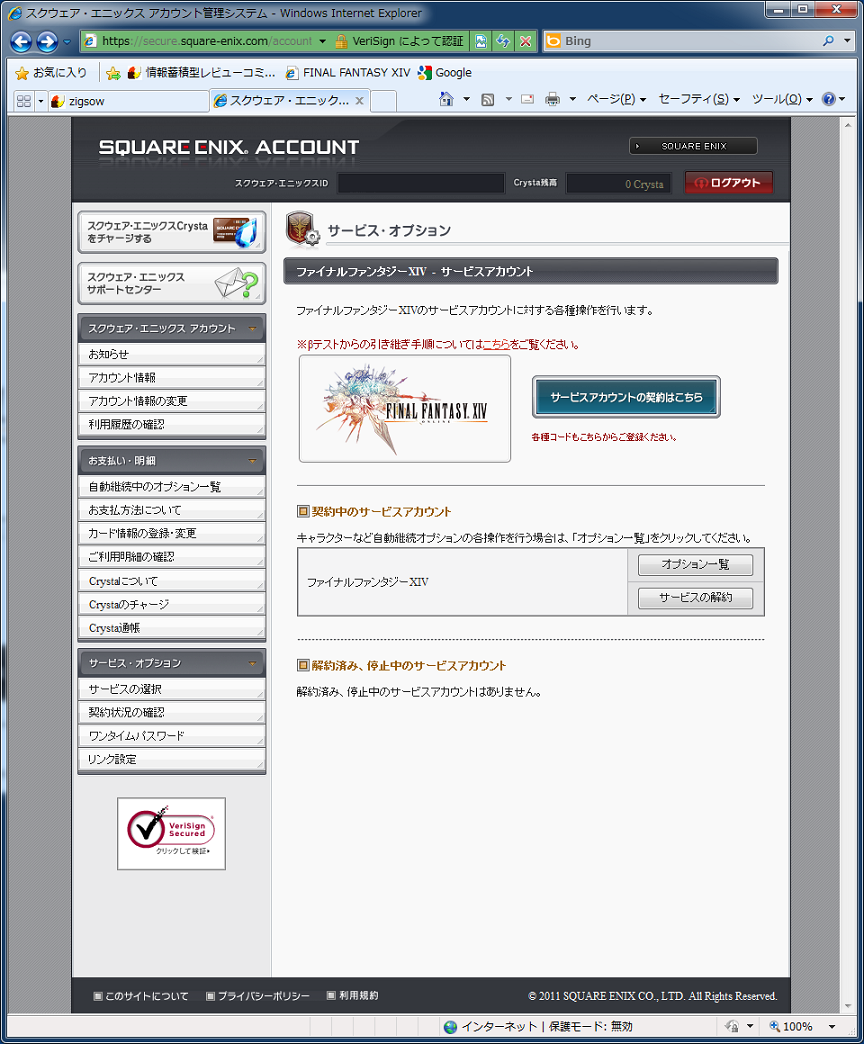Open the print options dropdown arrow
This screenshot has width=864, height=1044.
[572, 99]
